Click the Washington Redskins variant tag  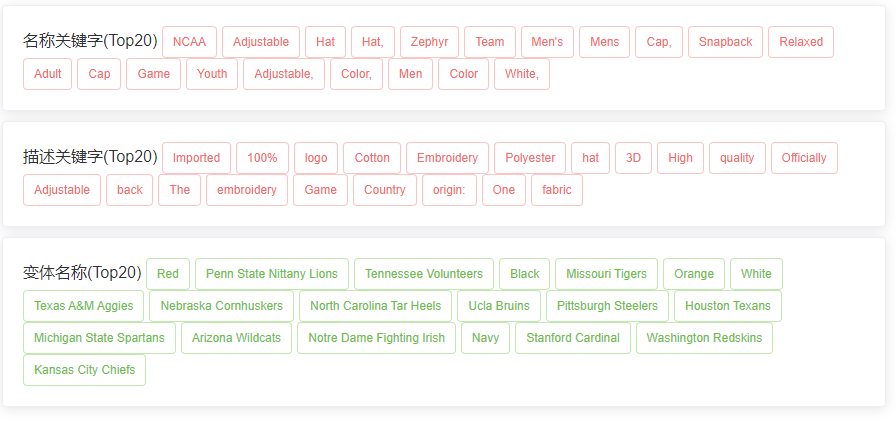point(704,338)
